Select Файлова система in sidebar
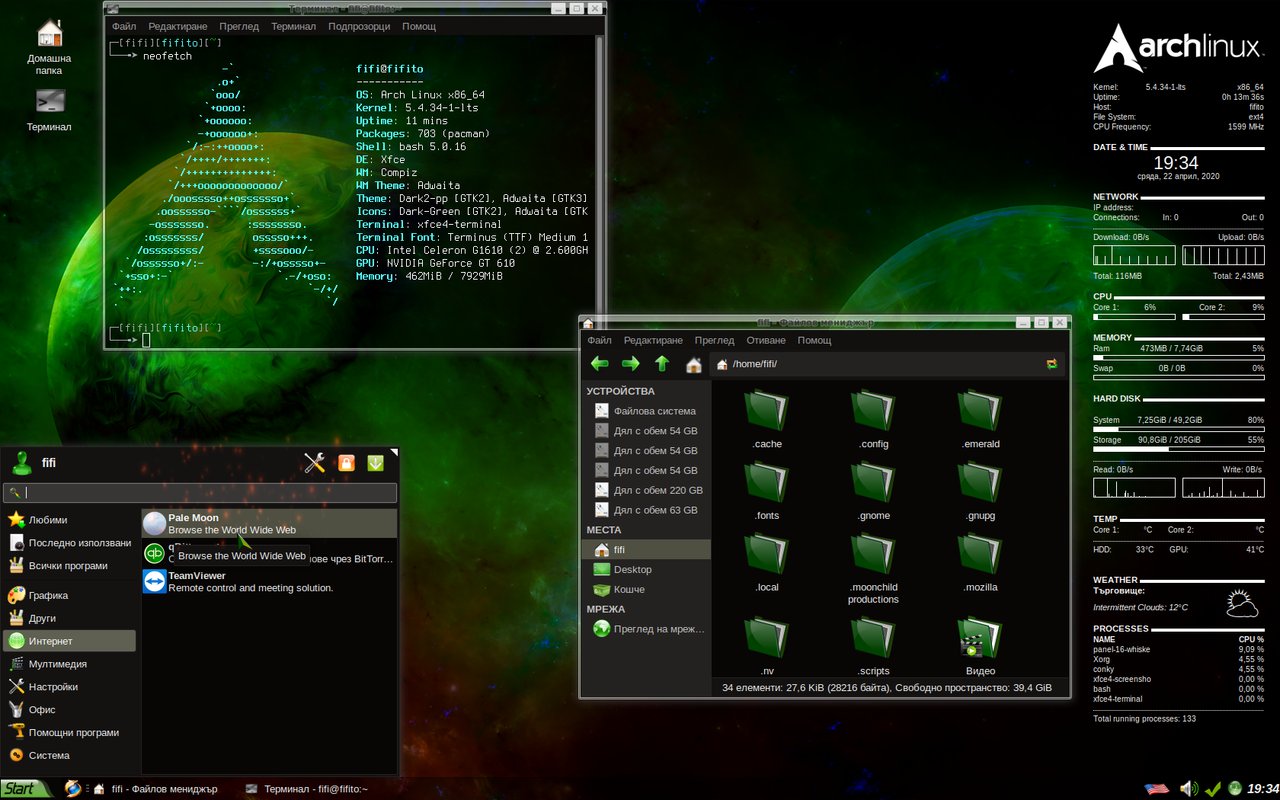 click(x=646, y=411)
